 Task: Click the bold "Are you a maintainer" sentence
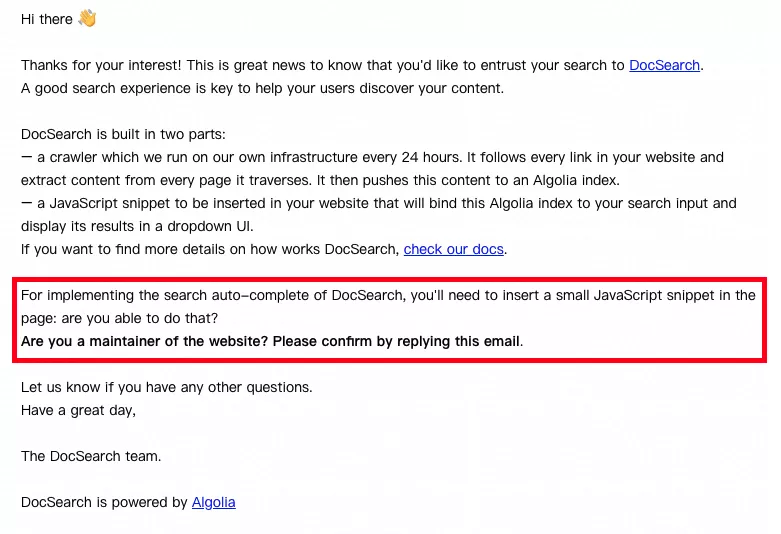[x=270, y=341]
